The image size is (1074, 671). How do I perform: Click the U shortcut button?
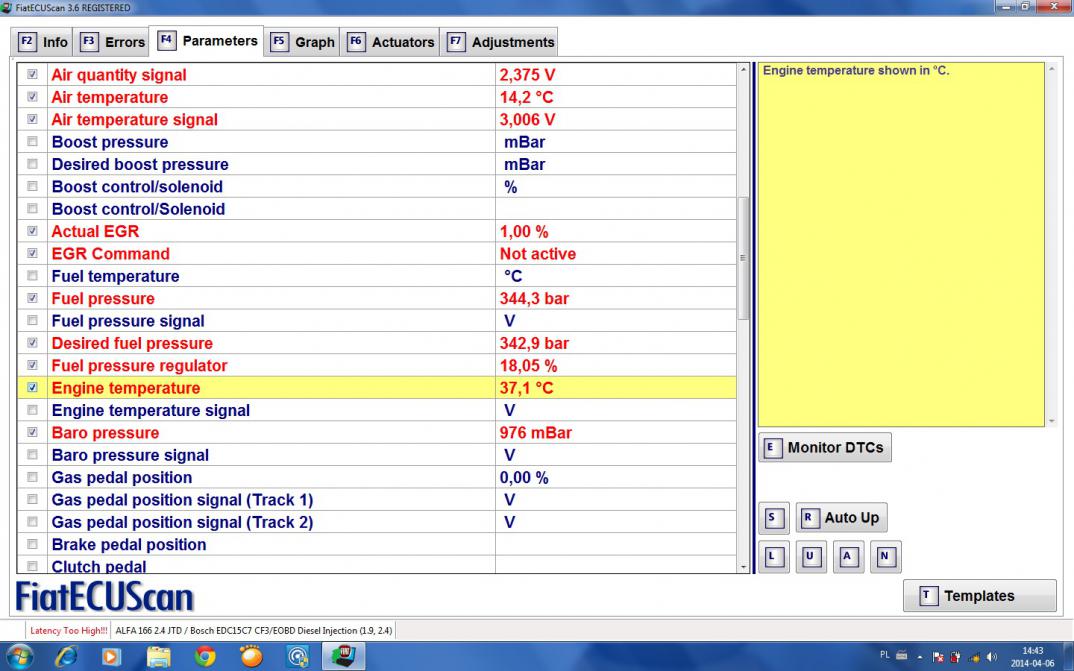(811, 557)
